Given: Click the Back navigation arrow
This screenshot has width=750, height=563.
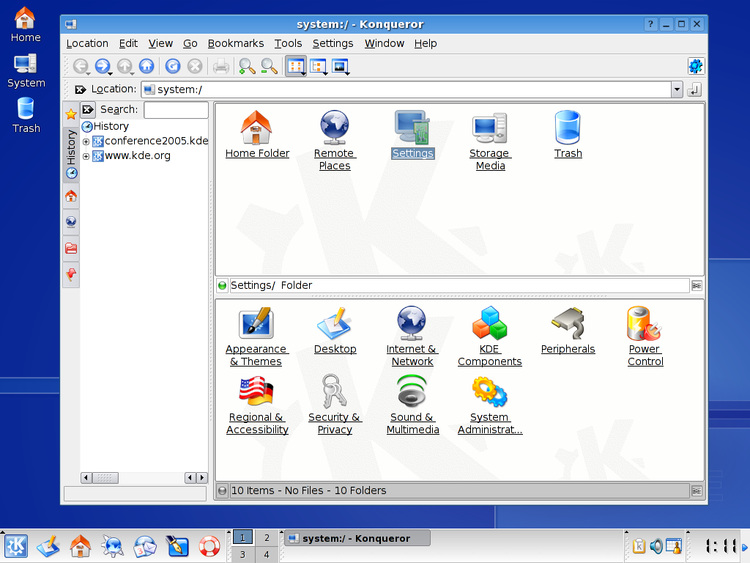Looking at the screenshot, I should [x=81, y=66].
